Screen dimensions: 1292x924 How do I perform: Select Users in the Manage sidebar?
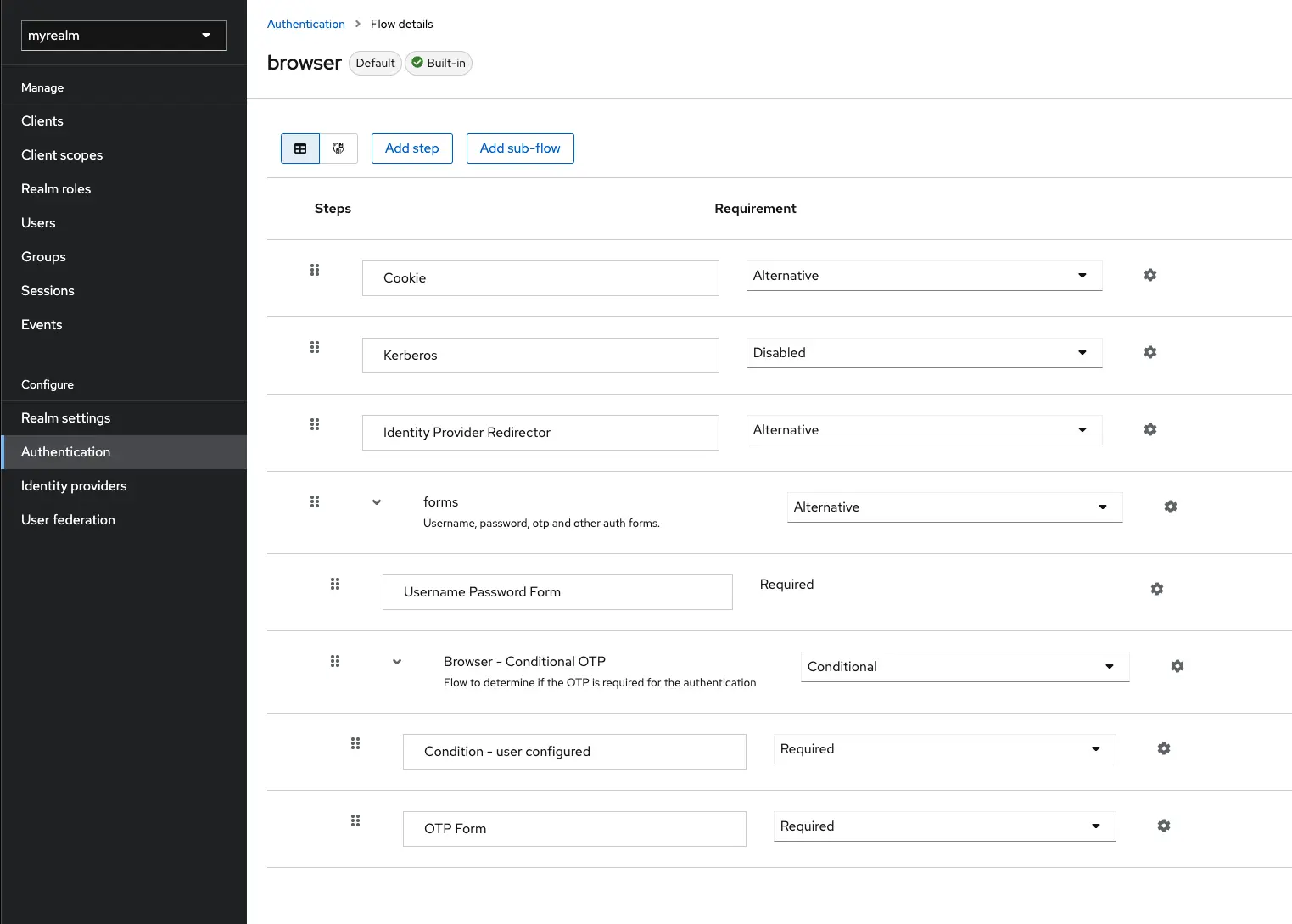38,222
